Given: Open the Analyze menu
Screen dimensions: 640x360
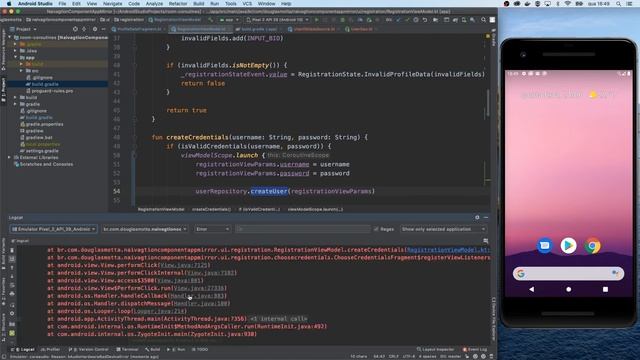Looking at the screenshot, I should [154, 4].
